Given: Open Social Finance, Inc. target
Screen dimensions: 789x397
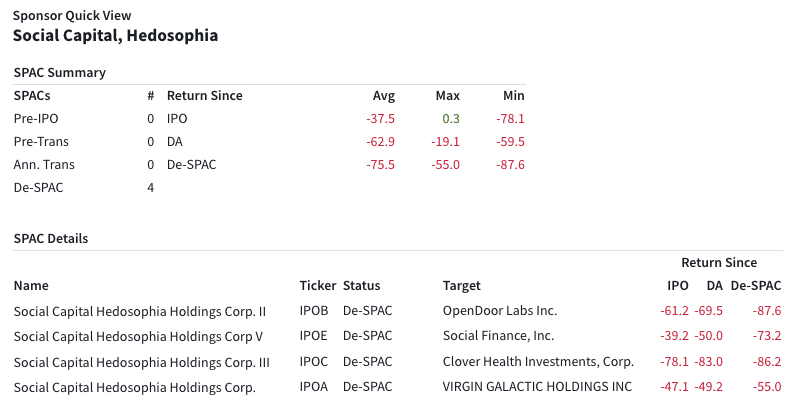Looking at the screenshot, I should point(498,336).
